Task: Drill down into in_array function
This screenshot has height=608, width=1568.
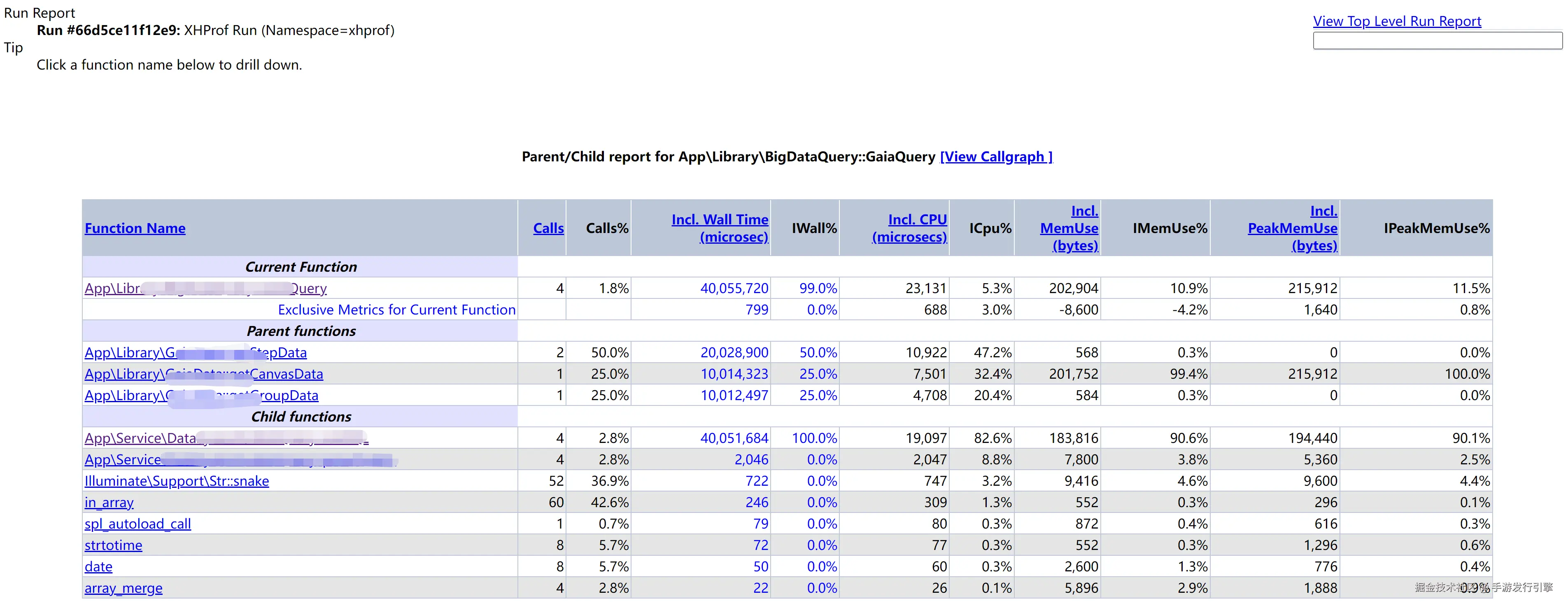Action: [109, 503]
